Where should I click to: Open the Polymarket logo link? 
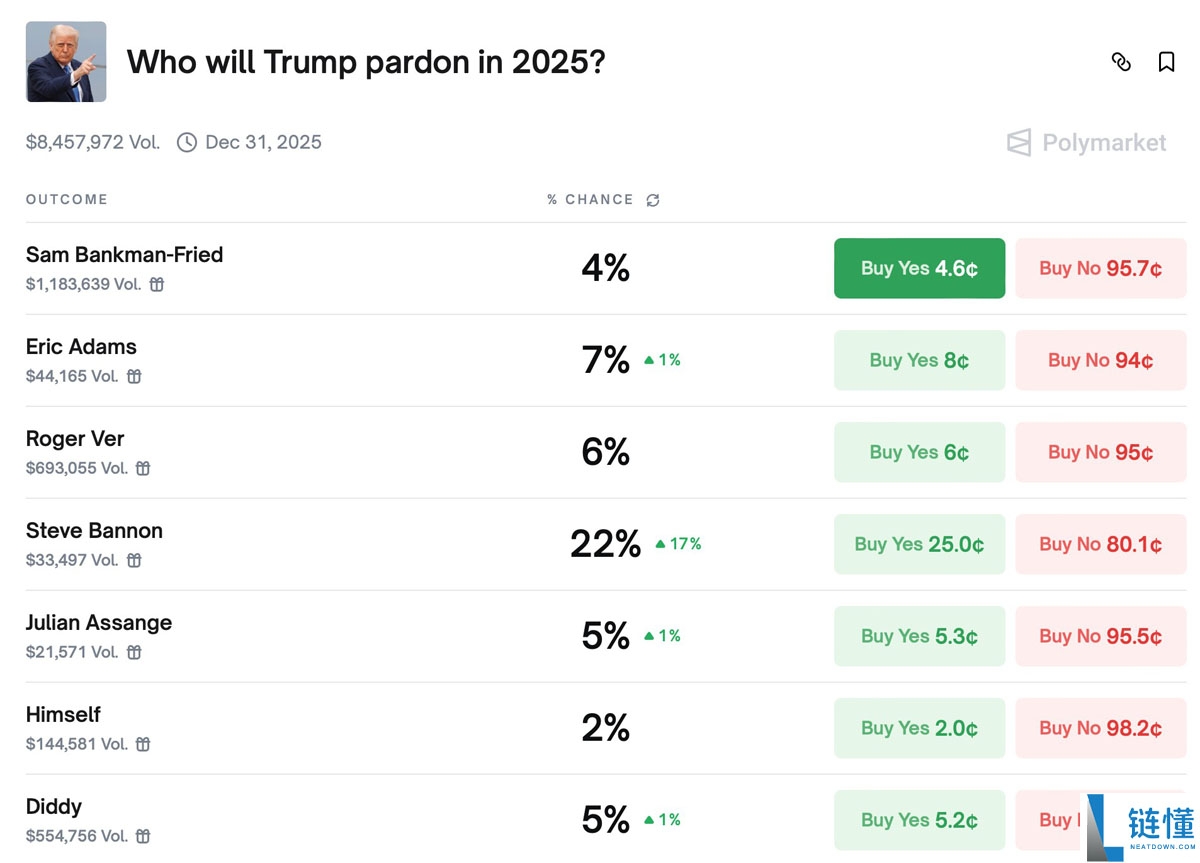[1086, 143]
